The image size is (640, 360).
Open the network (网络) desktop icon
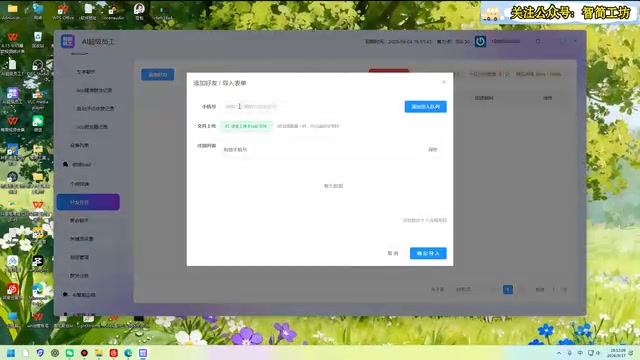coord(38,11)
